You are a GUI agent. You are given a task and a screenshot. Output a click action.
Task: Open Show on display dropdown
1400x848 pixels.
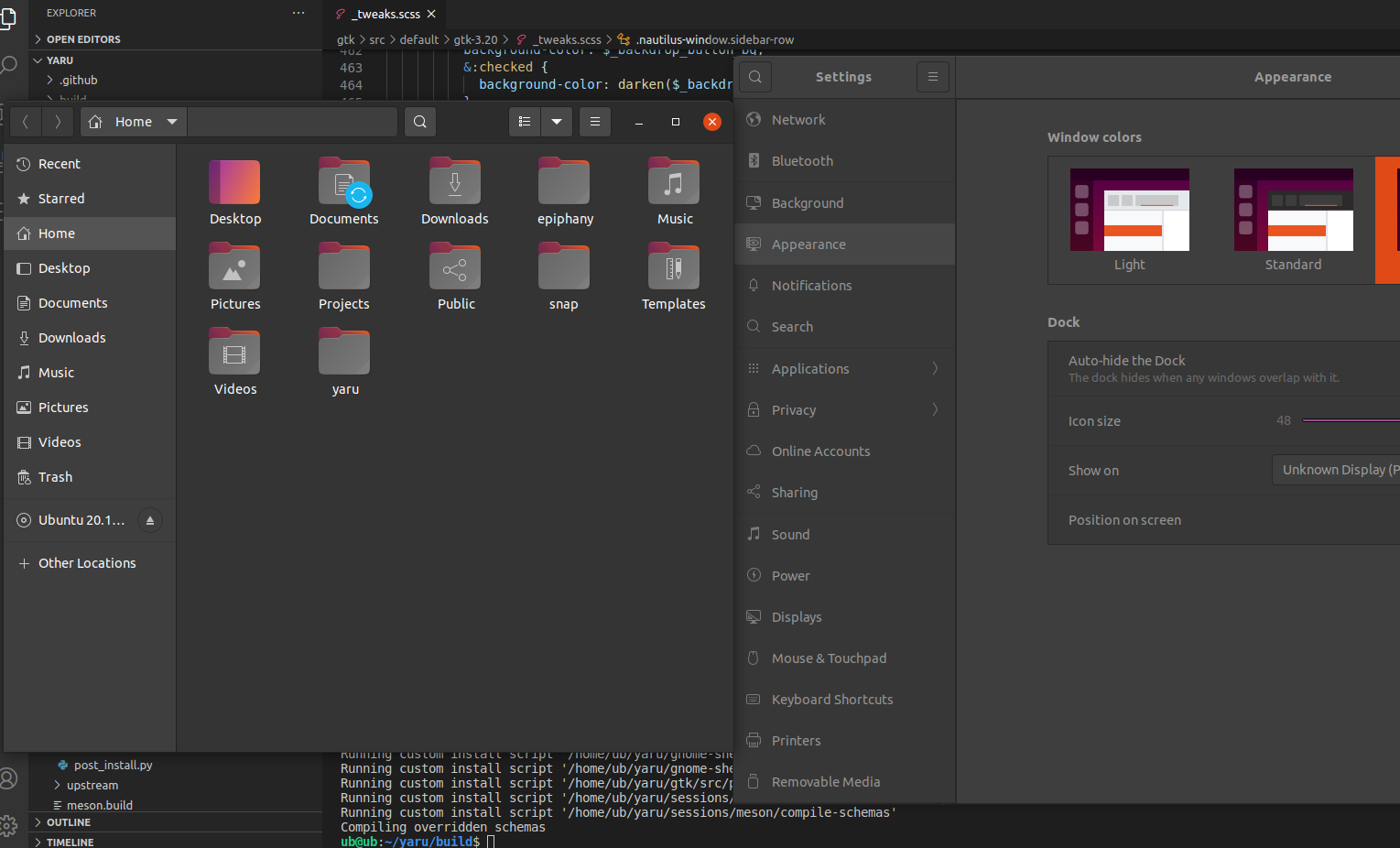1336,470
